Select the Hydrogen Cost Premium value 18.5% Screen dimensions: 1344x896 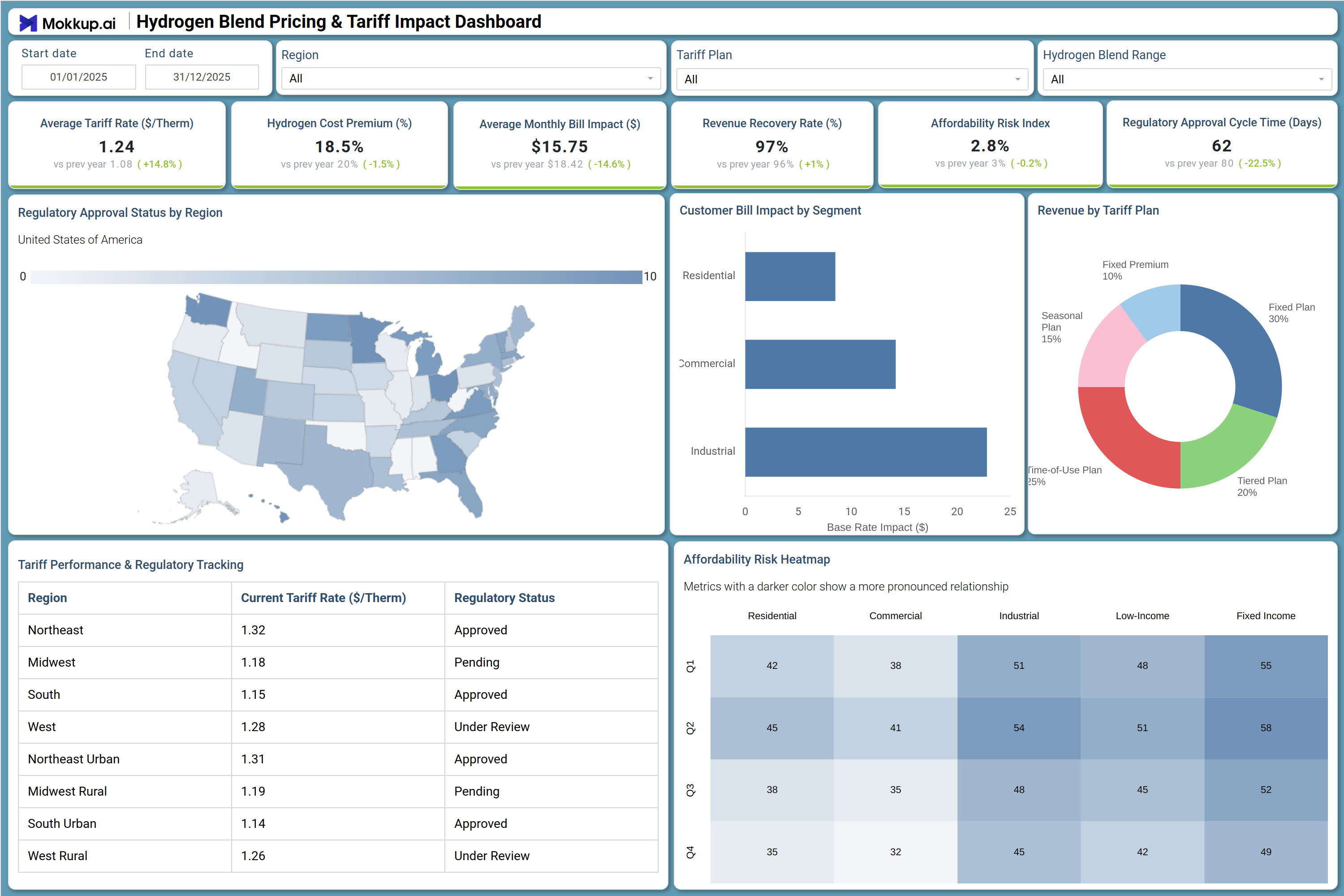[x=340, y=147]
